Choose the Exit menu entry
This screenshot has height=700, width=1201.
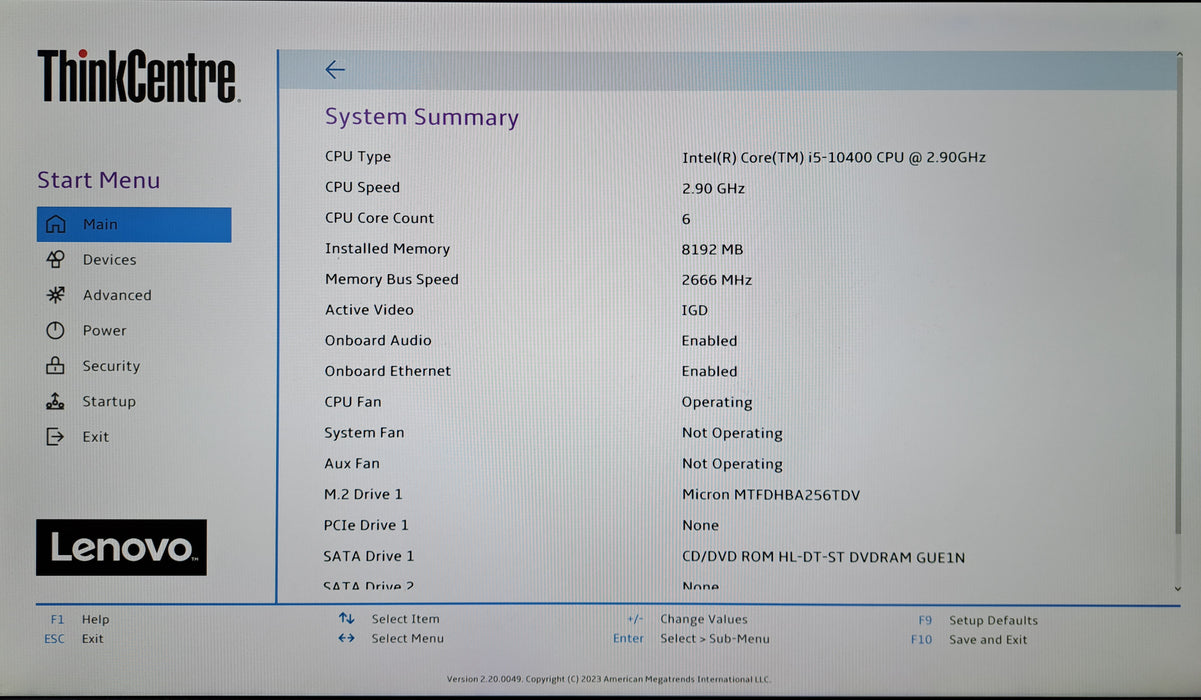(96, 437)
